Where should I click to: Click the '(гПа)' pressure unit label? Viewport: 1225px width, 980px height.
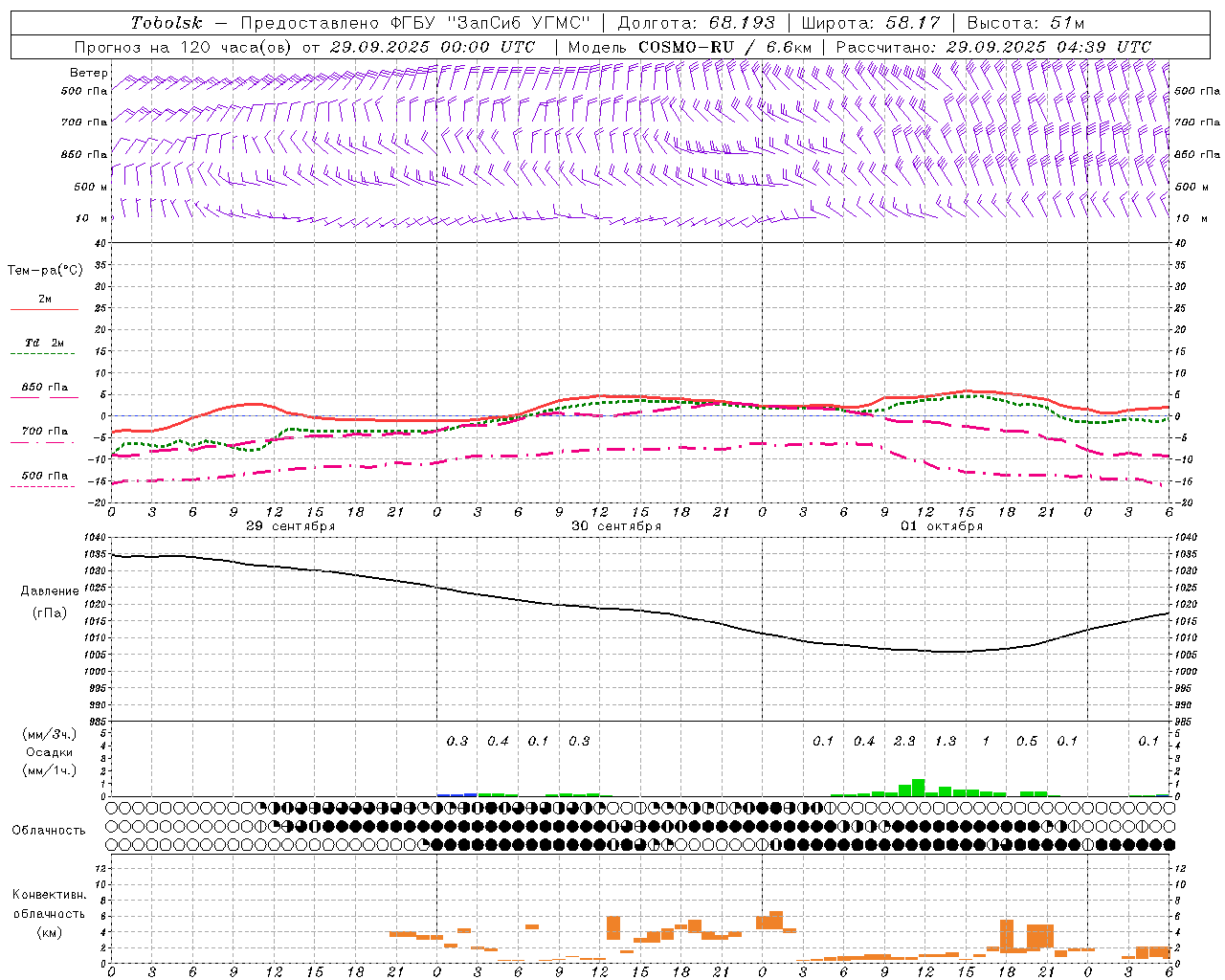[x=49, y=613]
